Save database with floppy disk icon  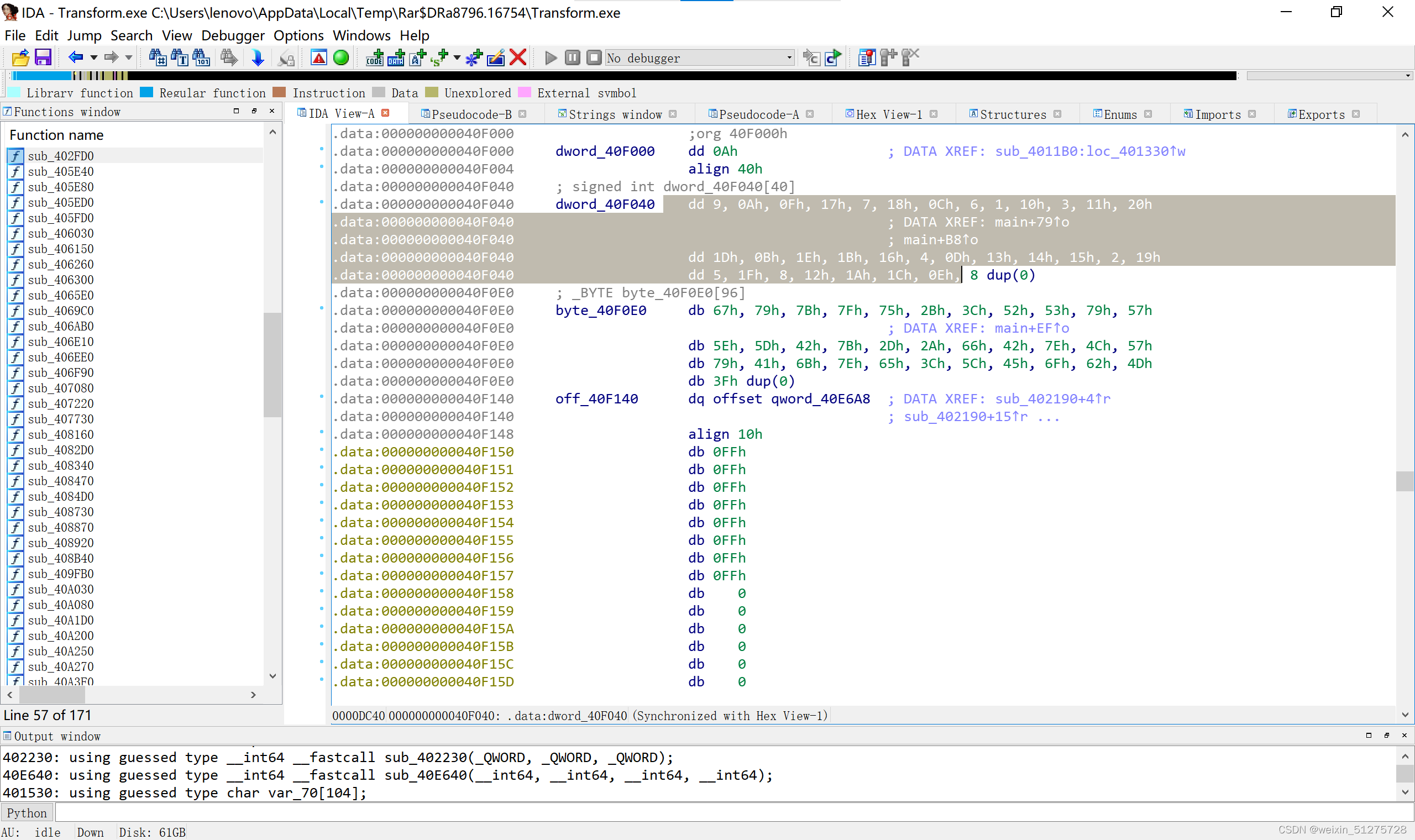pos(43,57)
